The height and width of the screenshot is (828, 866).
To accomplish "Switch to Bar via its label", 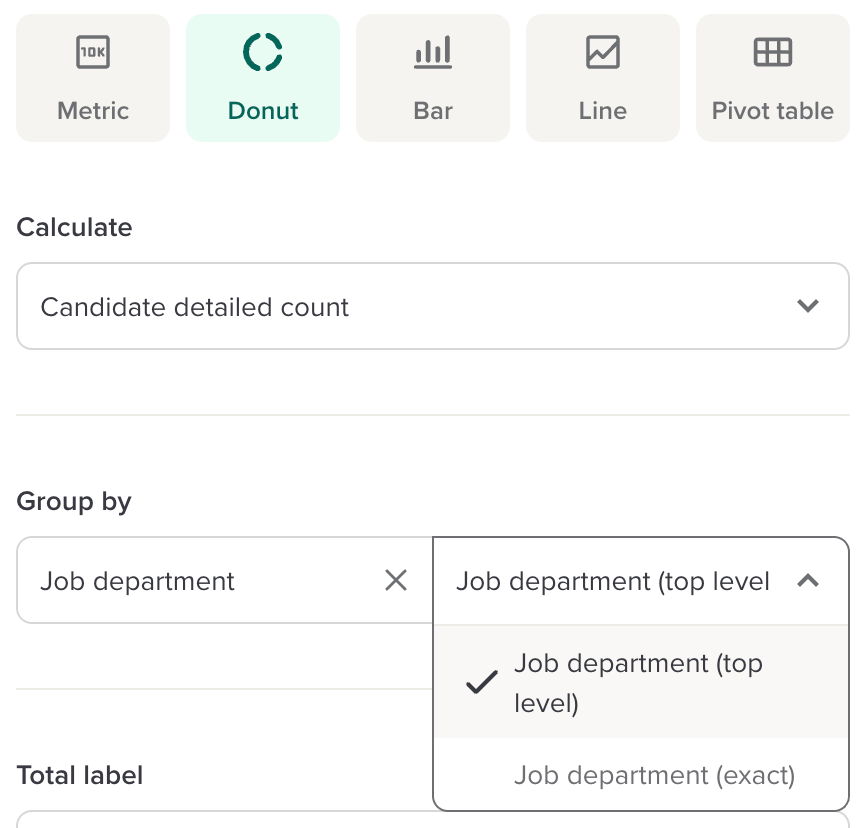I will click(433, 111).
